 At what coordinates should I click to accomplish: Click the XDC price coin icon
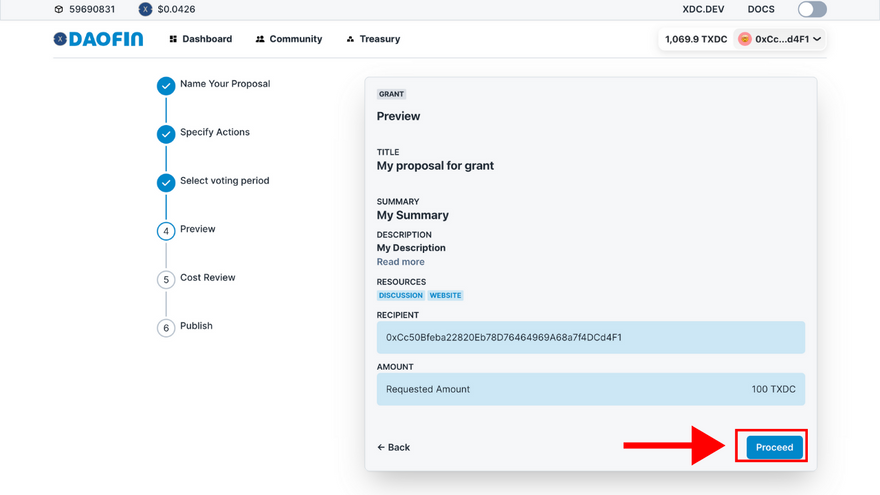tap(145, 9)
